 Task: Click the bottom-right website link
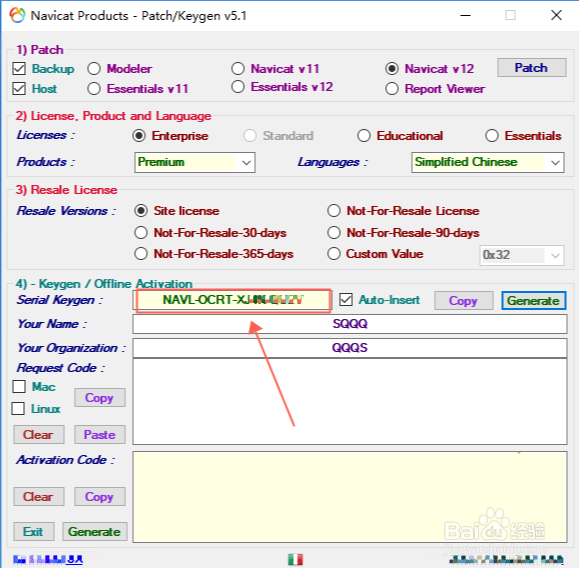point(507,560)
